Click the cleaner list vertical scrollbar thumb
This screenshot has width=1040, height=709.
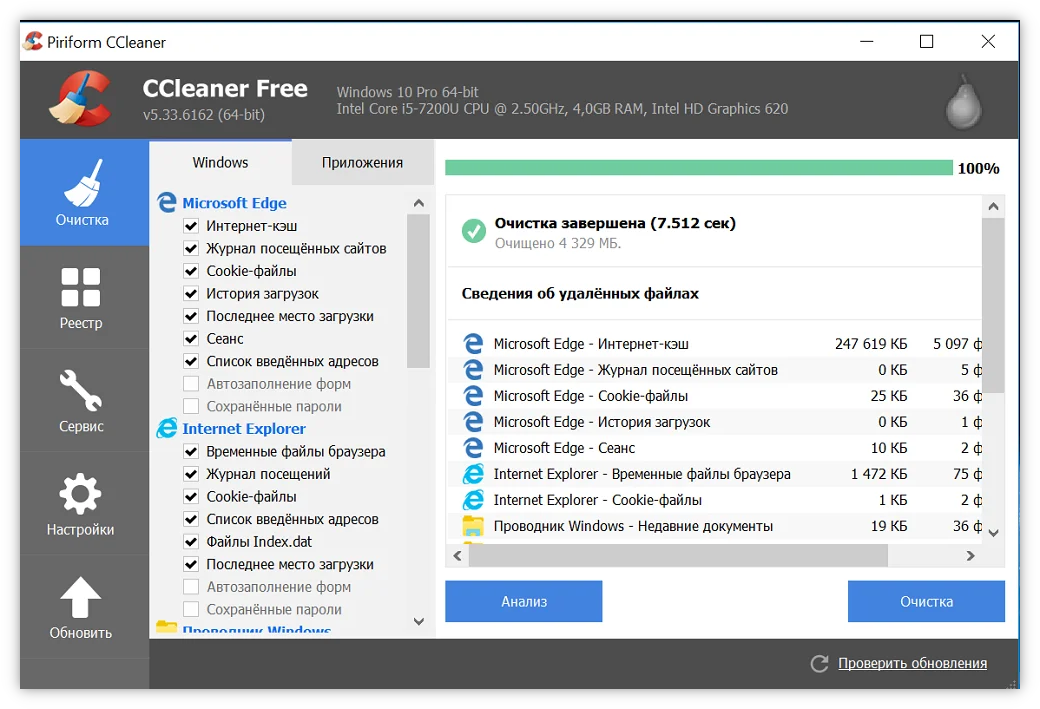[x=419, y=290]
